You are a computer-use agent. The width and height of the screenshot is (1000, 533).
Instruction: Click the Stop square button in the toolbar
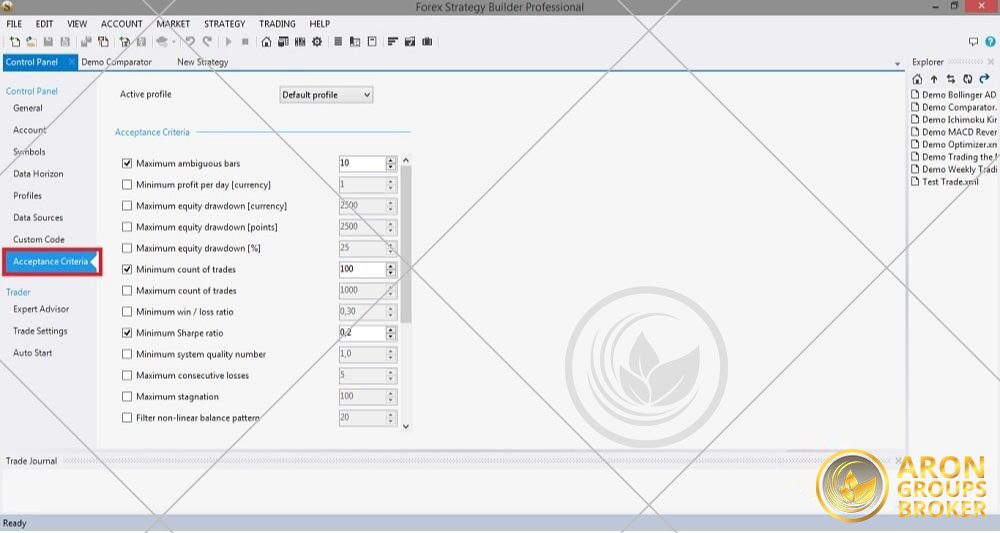click(x=245, y=42)
